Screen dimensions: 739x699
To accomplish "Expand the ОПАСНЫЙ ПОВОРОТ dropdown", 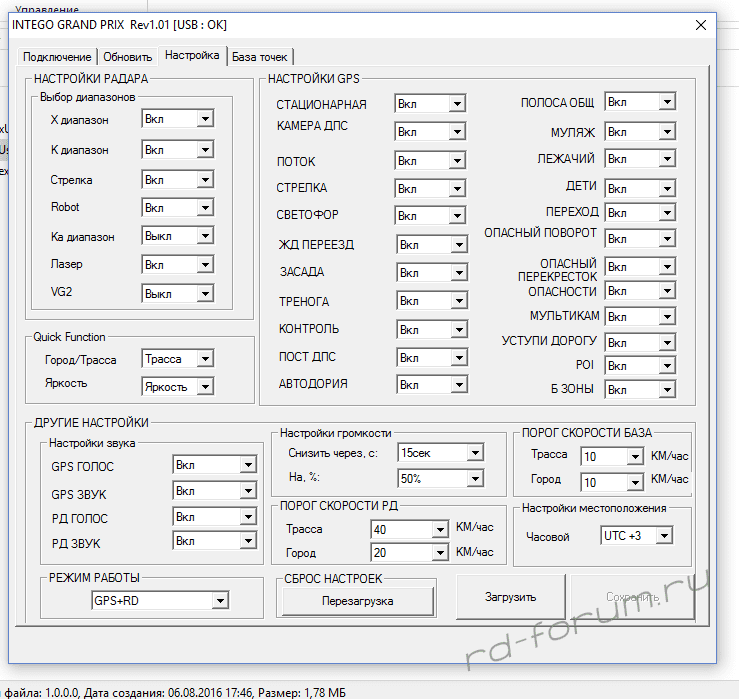I will [640, 238].
